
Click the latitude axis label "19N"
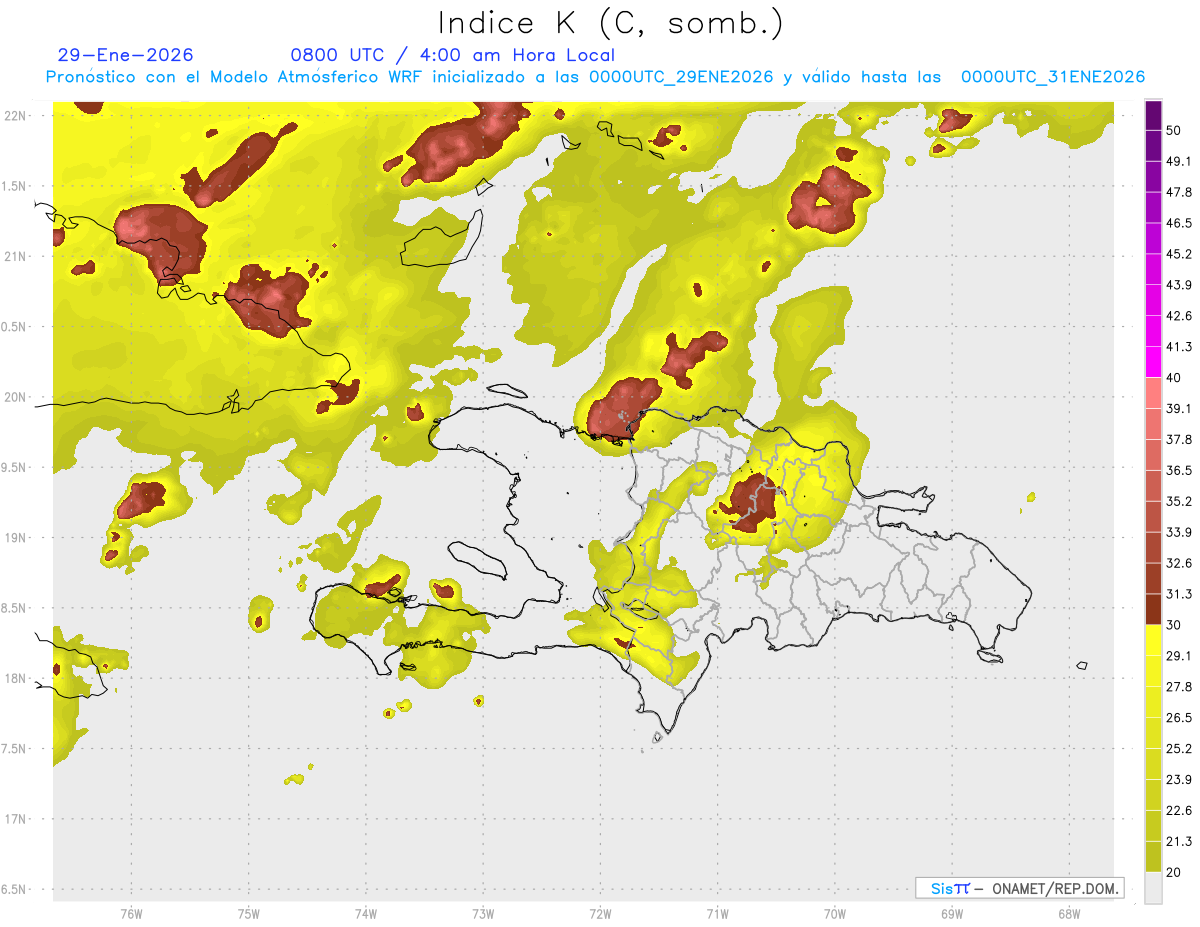[x=17, y=538]
